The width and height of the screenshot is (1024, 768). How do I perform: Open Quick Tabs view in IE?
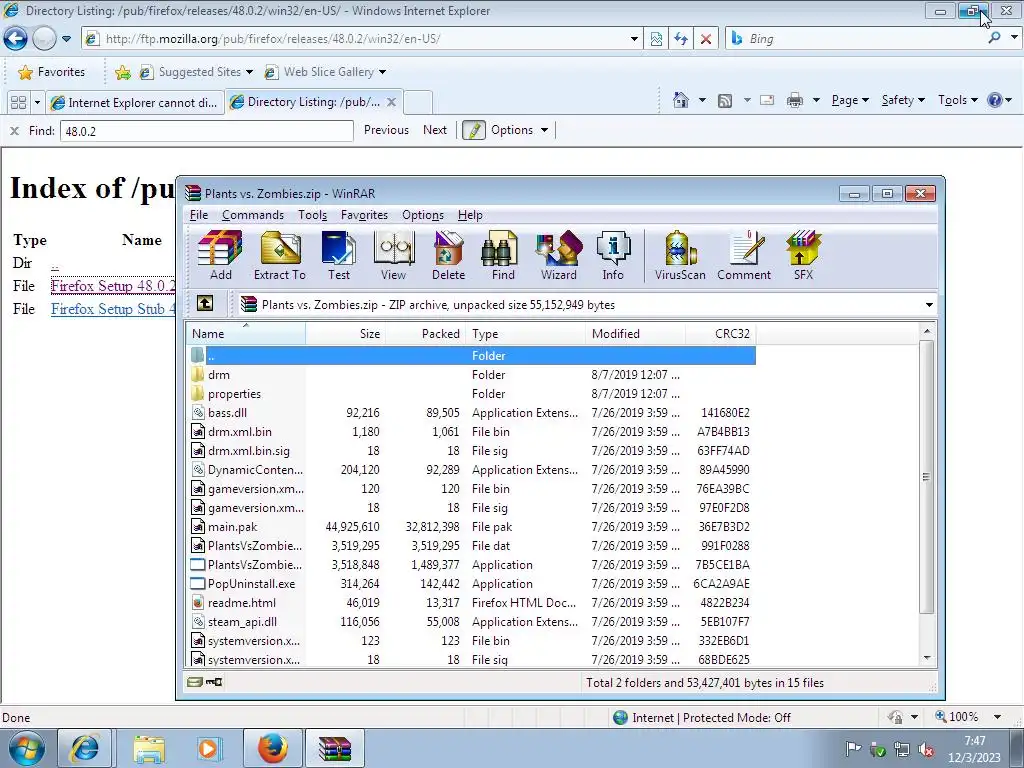[18, 103]
